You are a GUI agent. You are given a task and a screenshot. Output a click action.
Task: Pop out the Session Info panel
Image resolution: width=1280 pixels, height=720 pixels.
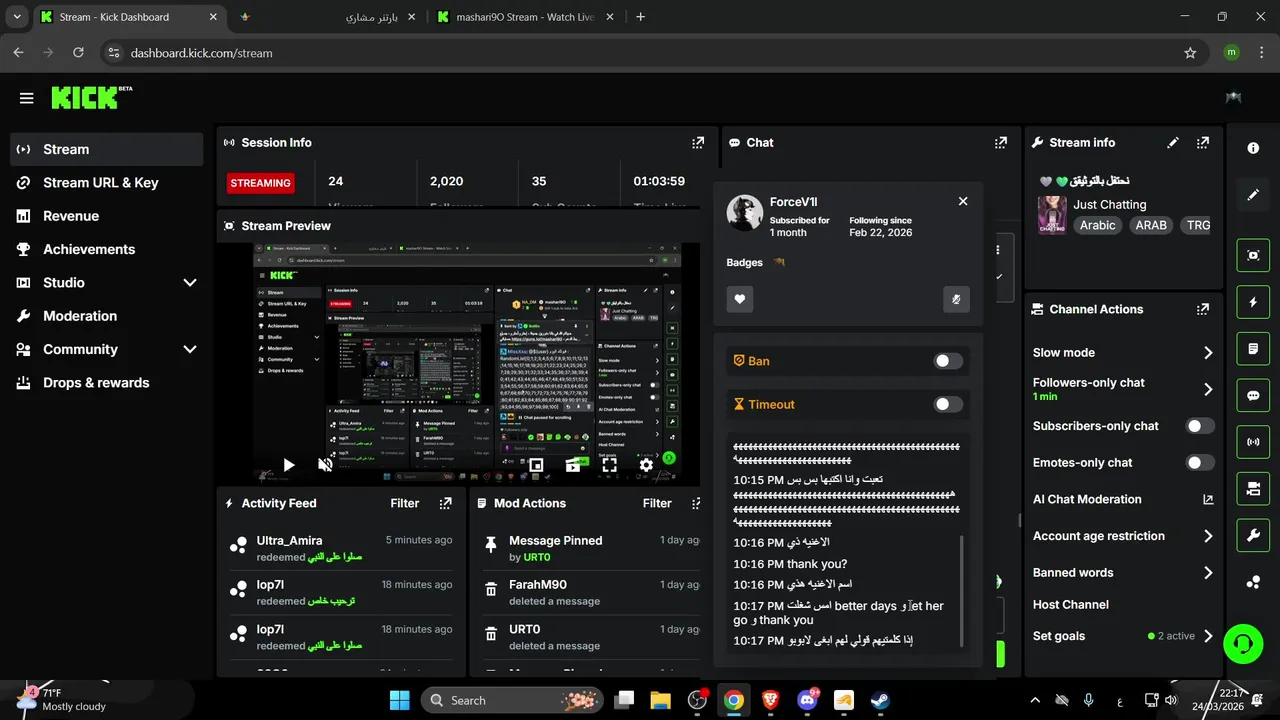pyautogui.click(x=698, y=143)
